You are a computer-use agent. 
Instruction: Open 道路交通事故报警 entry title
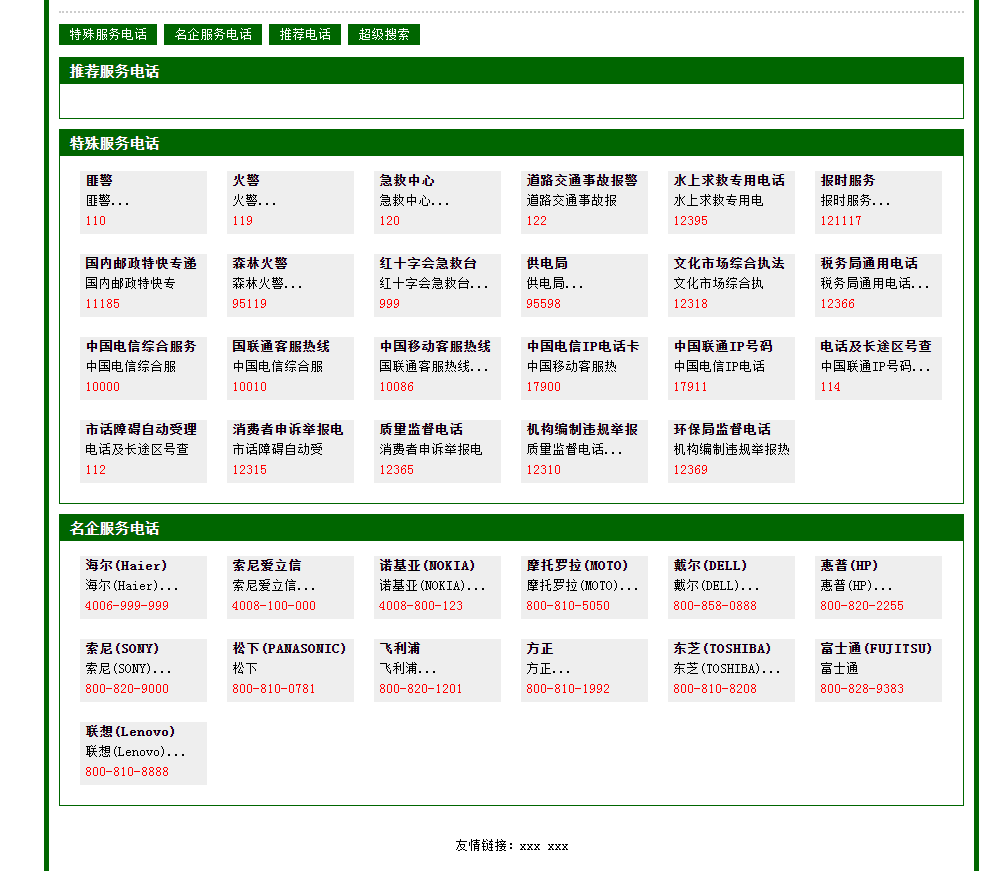coord(582,181)
